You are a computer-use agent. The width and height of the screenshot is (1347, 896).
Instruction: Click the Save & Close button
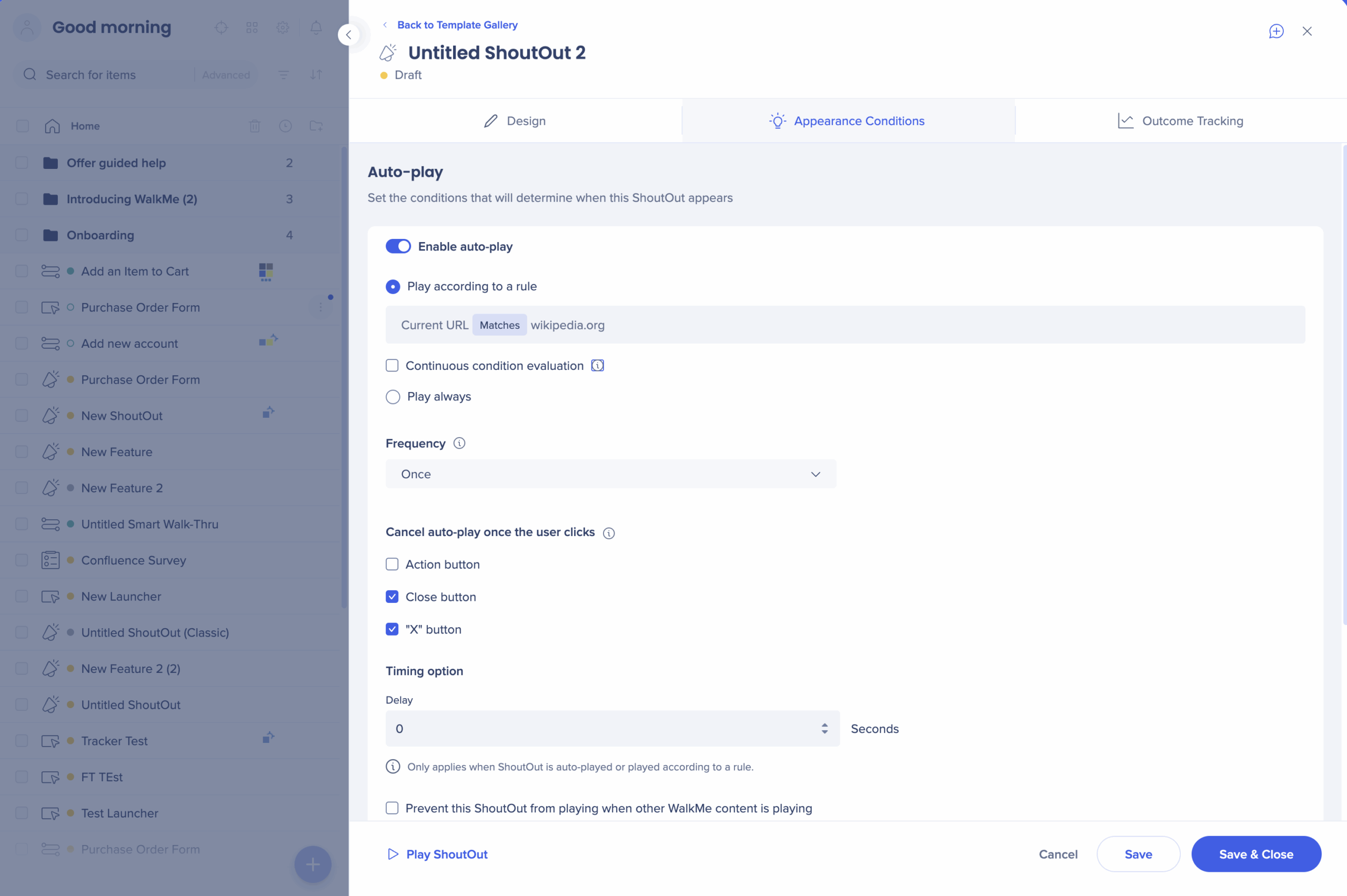tap(1255, 854)
